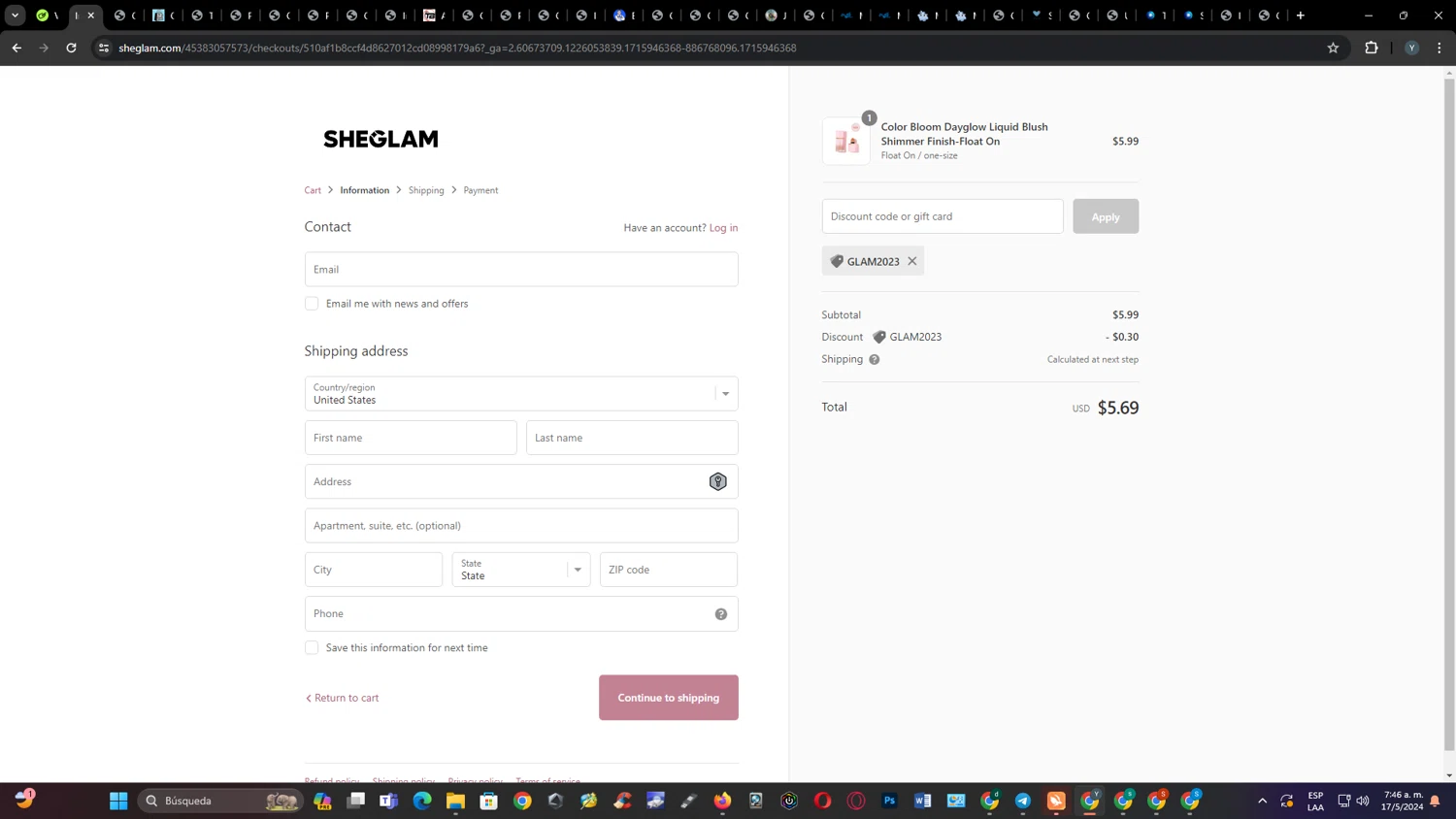Close the active browser tab
1456x819 pixels.
point(91,16)
